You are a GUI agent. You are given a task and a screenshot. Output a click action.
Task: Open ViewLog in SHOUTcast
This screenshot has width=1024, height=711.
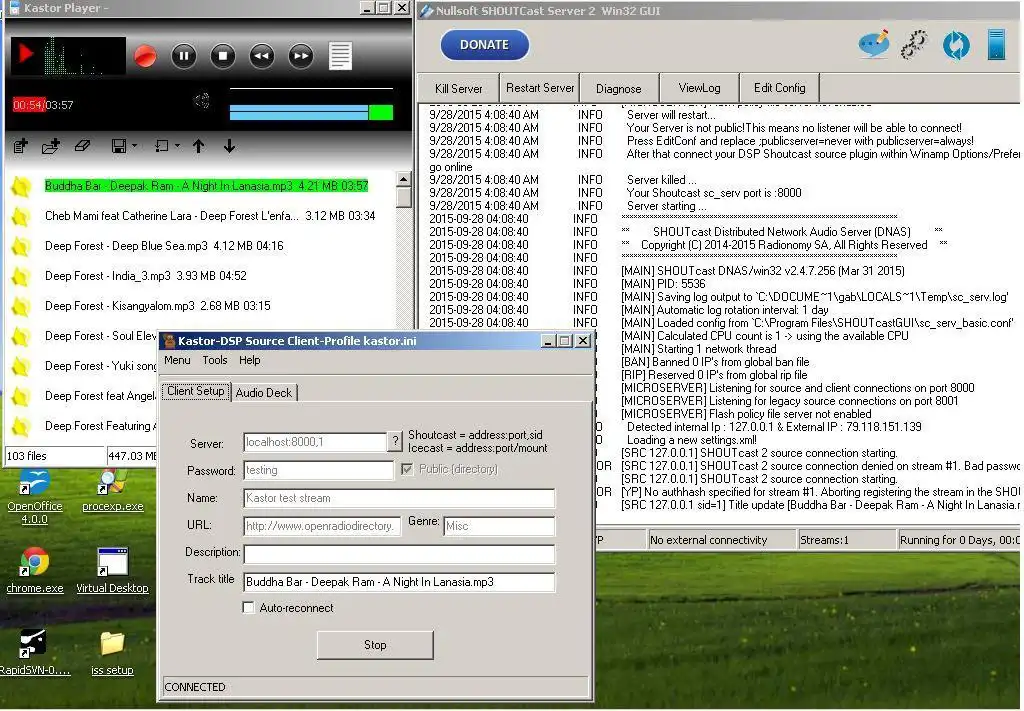pos(699,87)
